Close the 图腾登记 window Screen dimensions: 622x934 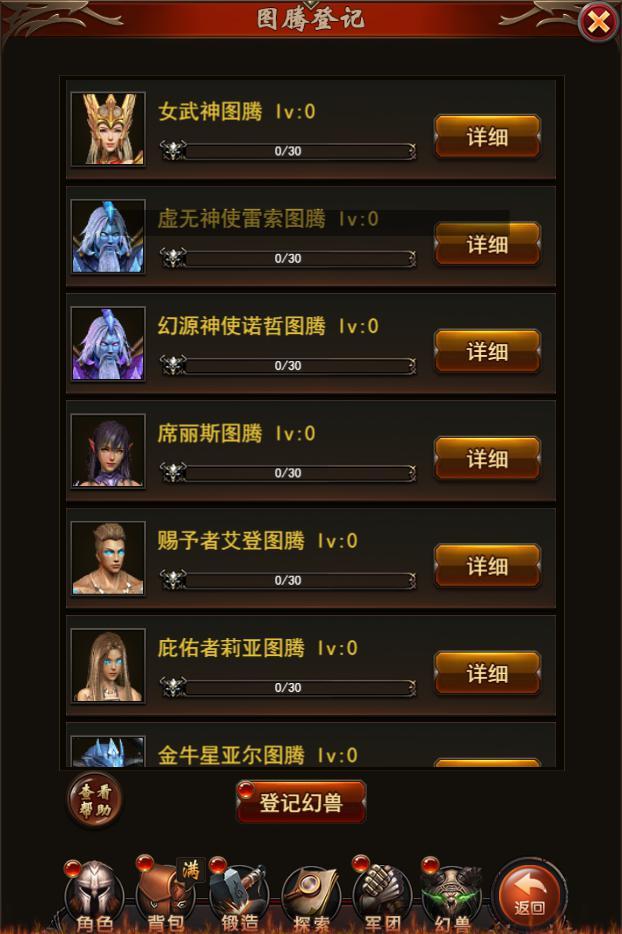click(598, 23)
